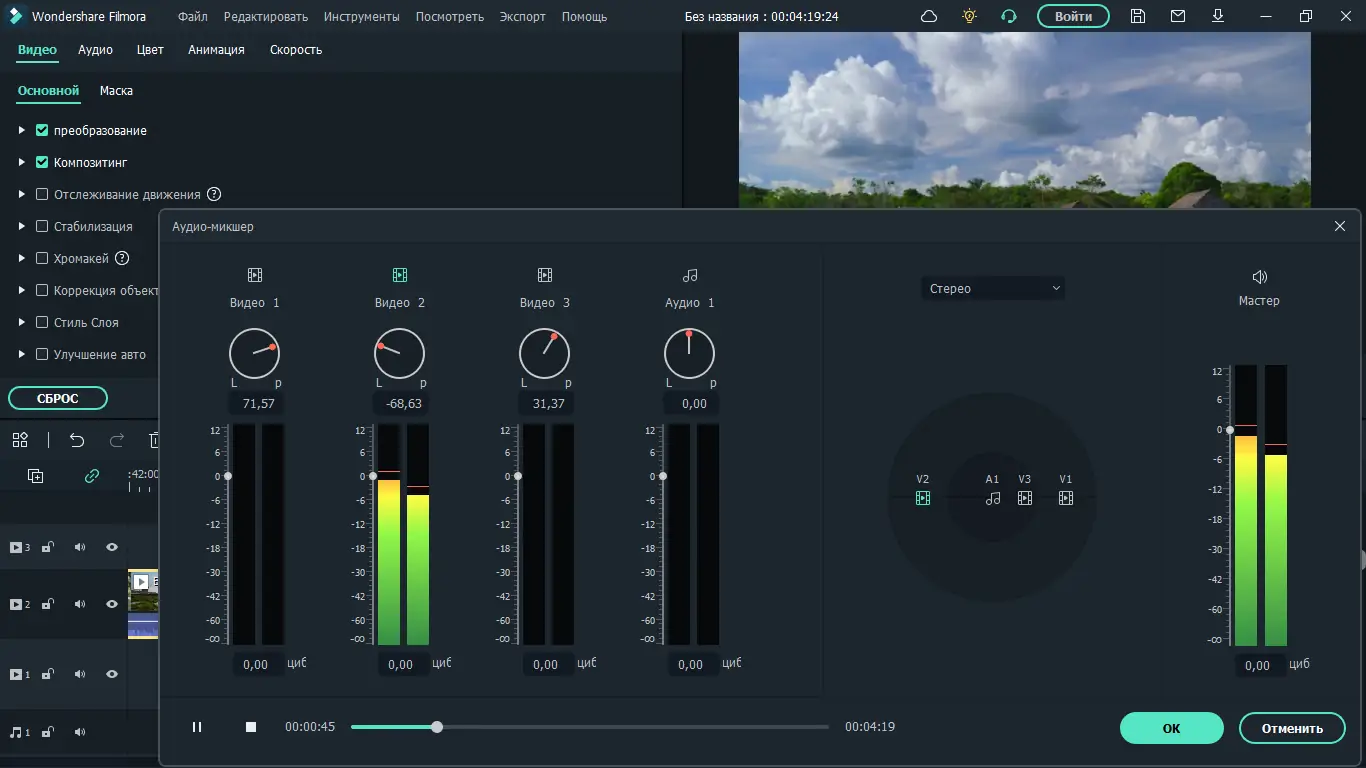Enable the Стиль Слоя checkbox
Screen dimensions: 1366x768
click(x=42, y=322)
